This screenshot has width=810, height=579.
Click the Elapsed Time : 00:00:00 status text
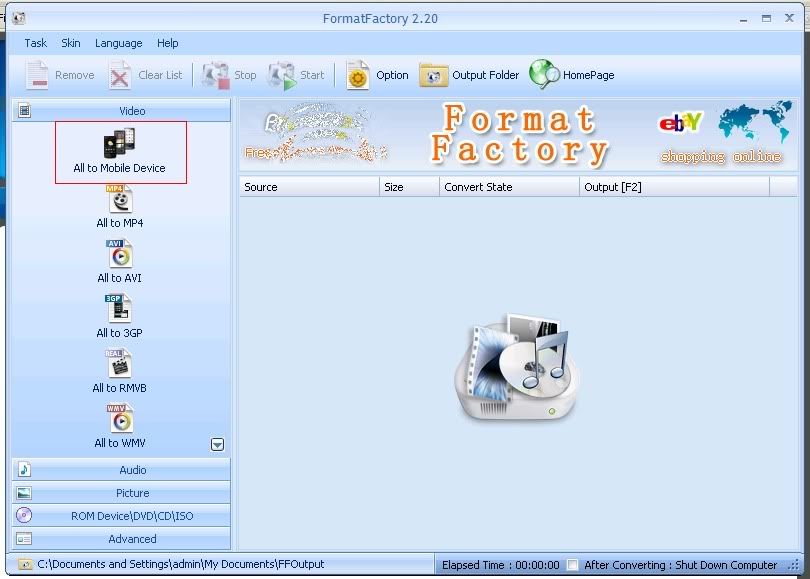click(501, 566)
